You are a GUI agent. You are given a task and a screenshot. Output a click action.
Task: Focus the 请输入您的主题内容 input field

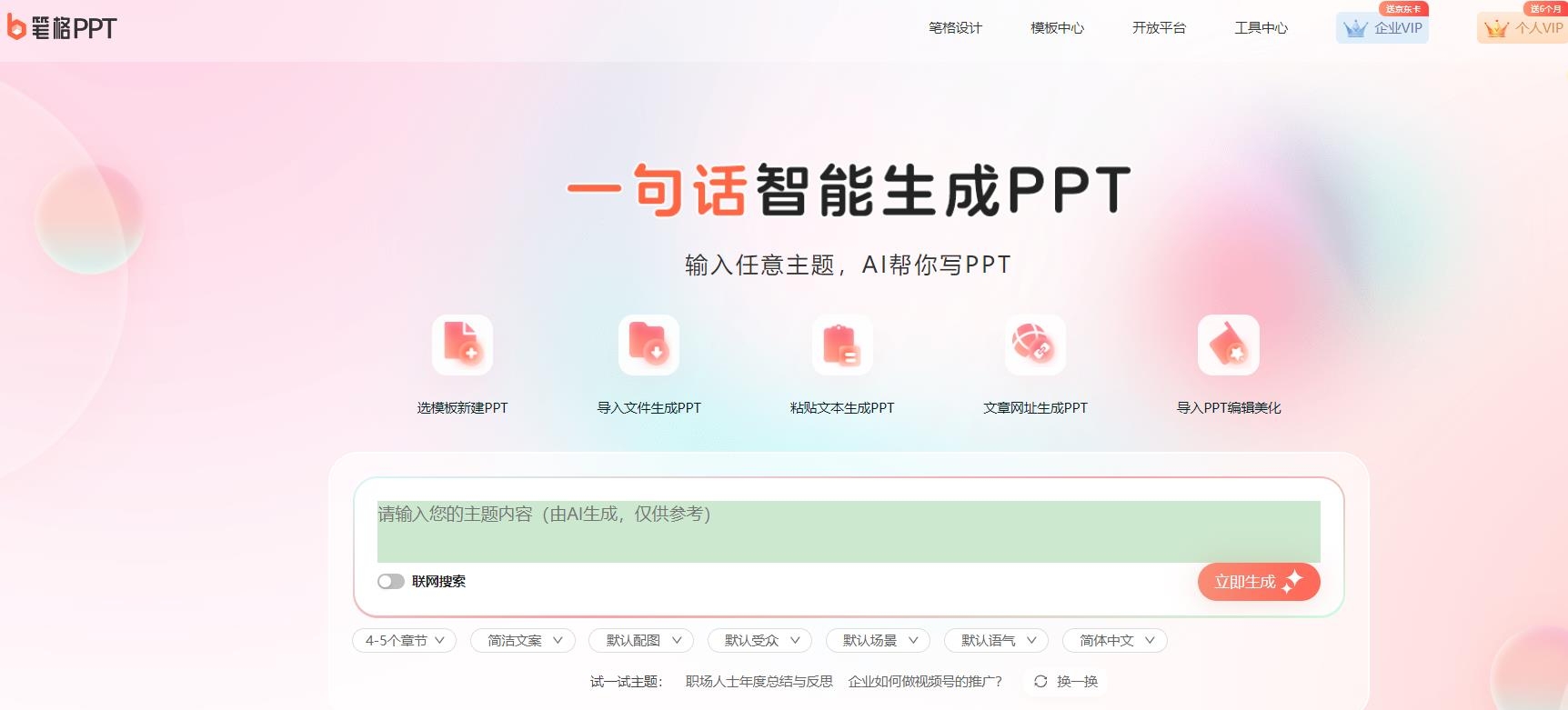click(849, 532)
